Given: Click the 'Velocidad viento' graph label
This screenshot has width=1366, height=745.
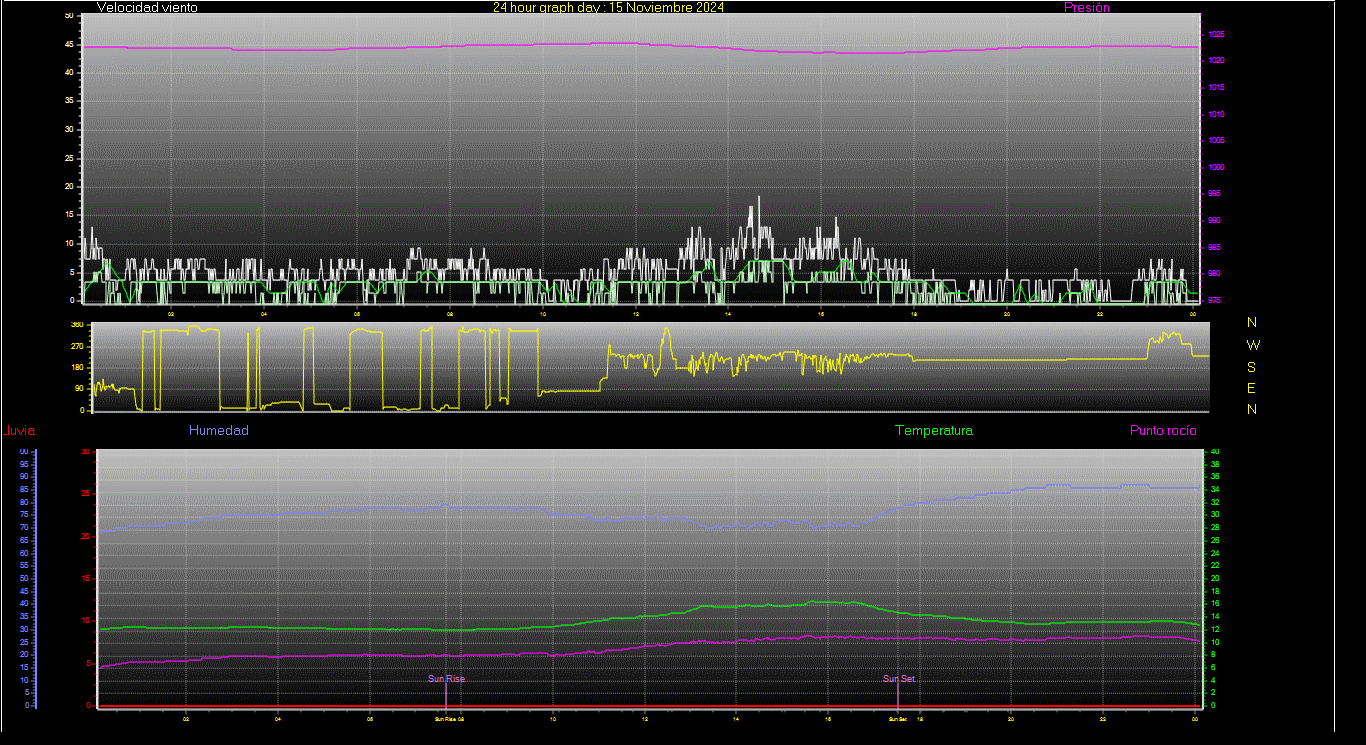Looking at the screenshot, I should (147, 7).
